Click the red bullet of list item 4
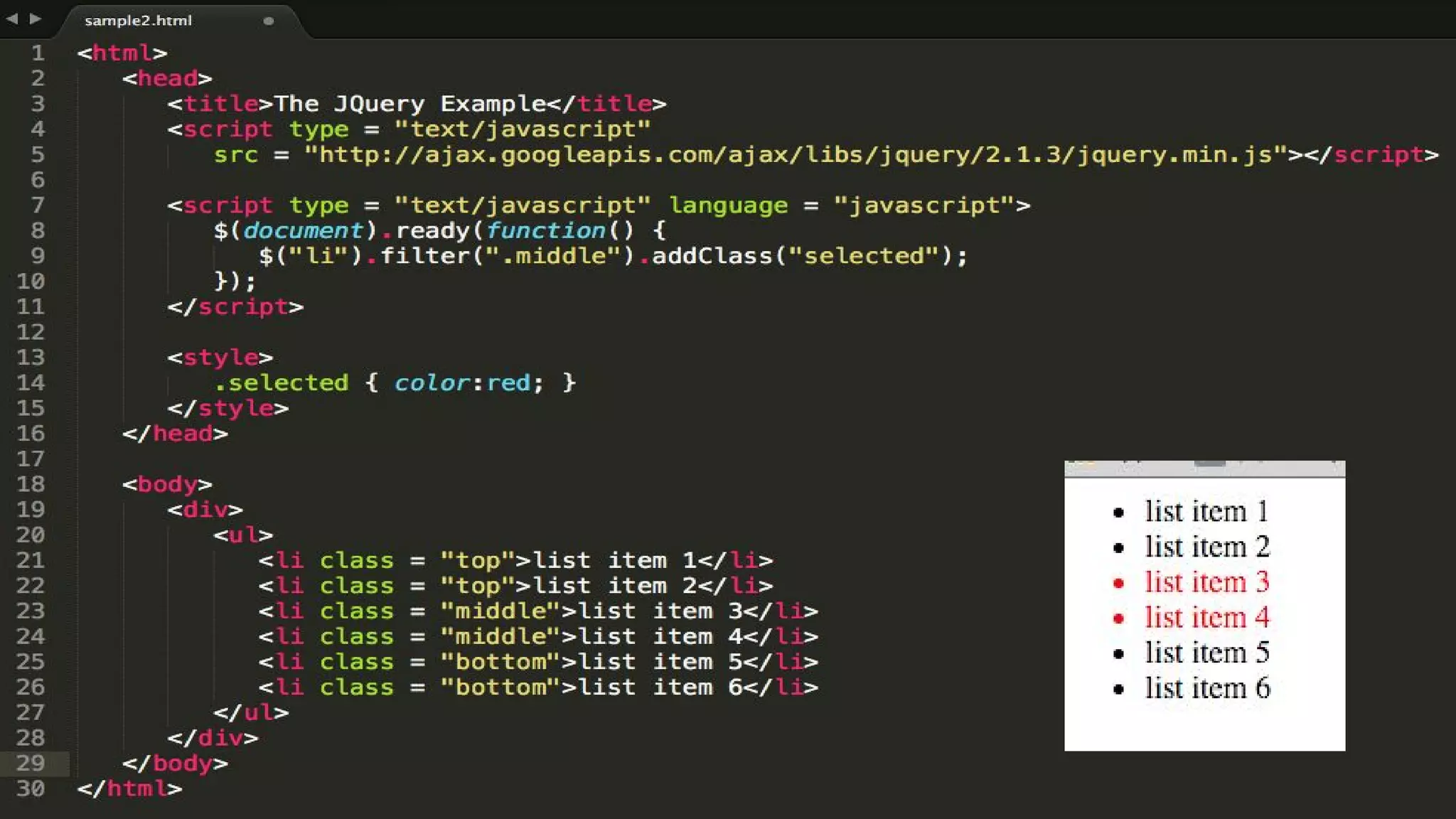 click(1118, 619)
